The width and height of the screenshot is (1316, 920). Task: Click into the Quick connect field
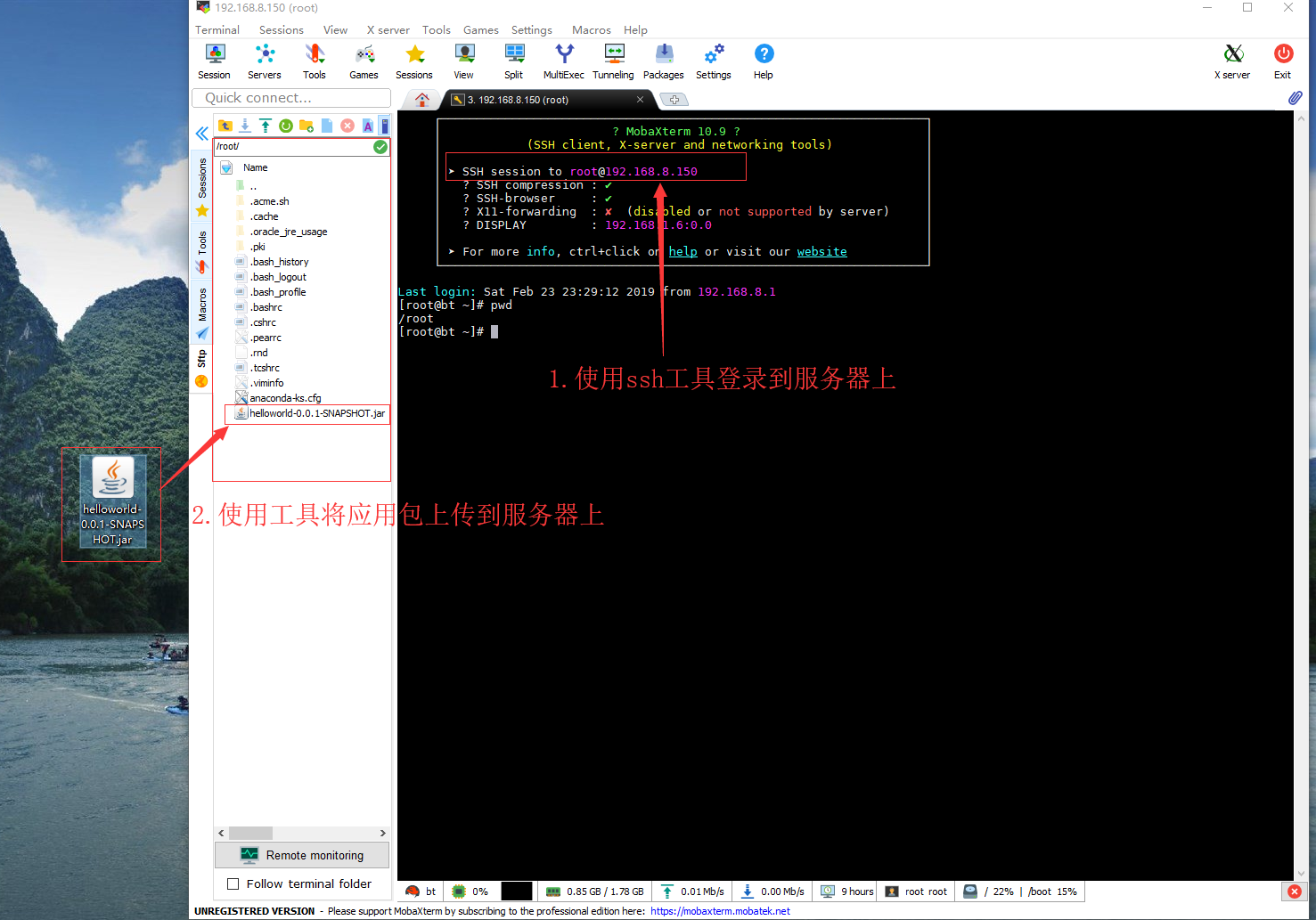coord(291,98)
